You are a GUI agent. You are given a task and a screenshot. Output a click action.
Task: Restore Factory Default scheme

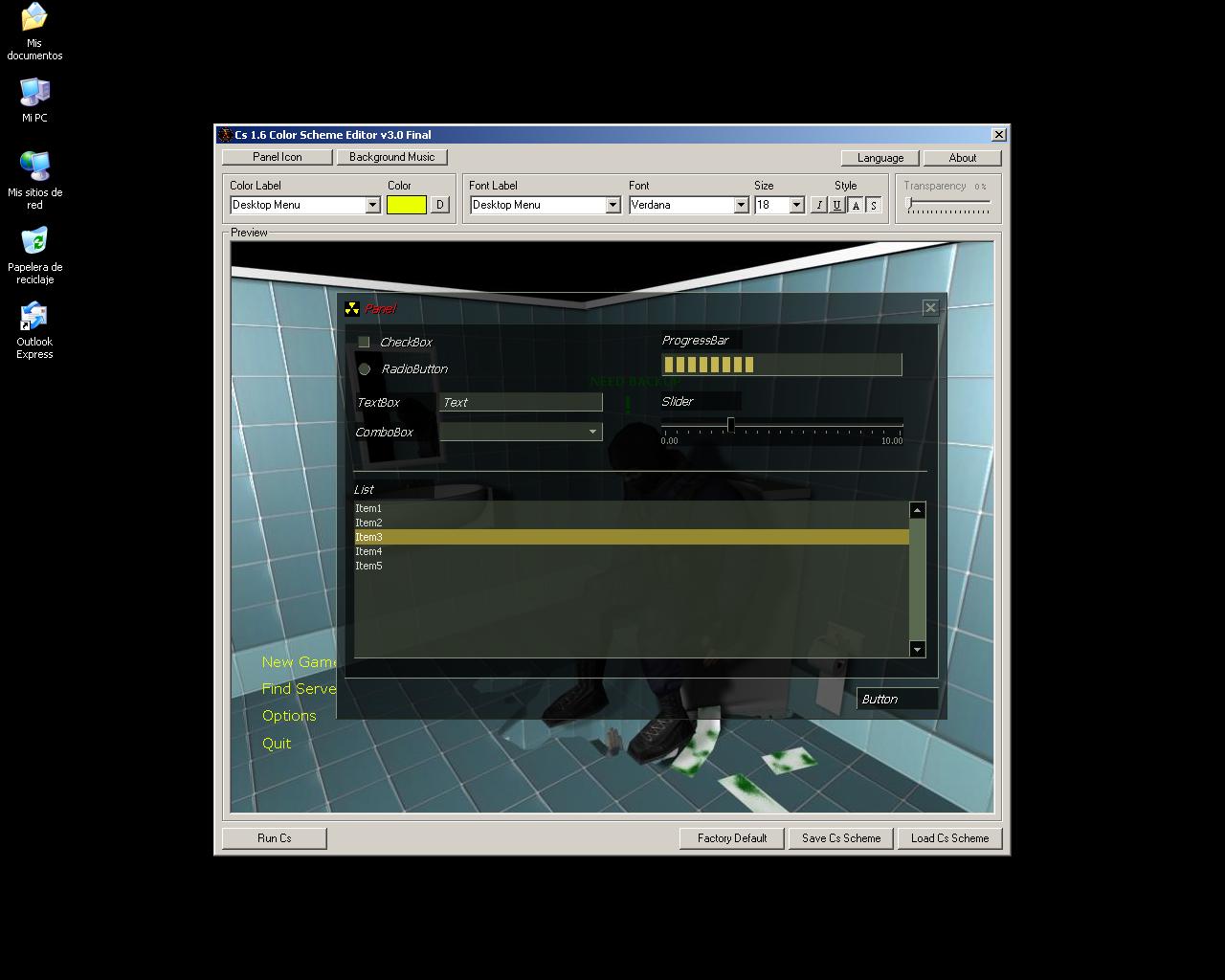732,838
